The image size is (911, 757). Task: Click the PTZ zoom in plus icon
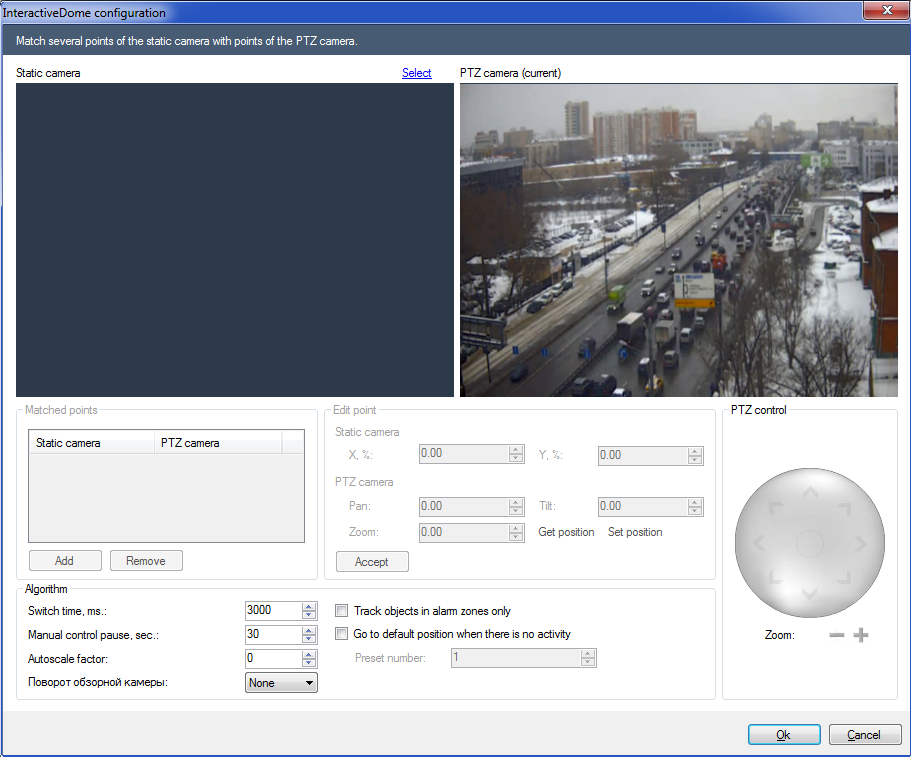[x=861, y=635]
